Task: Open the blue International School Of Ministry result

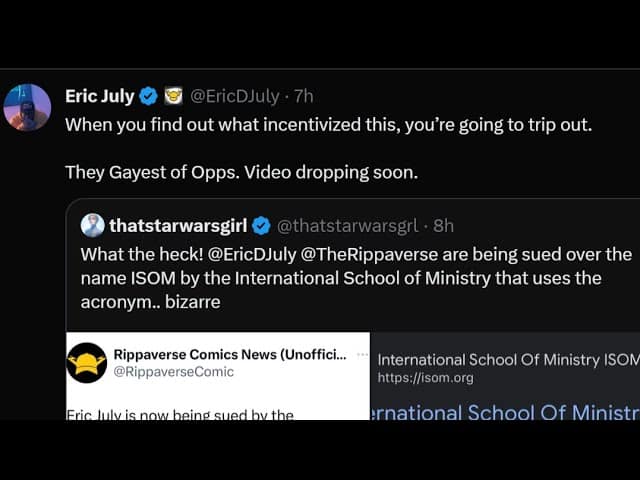Action: click(505, 412)
